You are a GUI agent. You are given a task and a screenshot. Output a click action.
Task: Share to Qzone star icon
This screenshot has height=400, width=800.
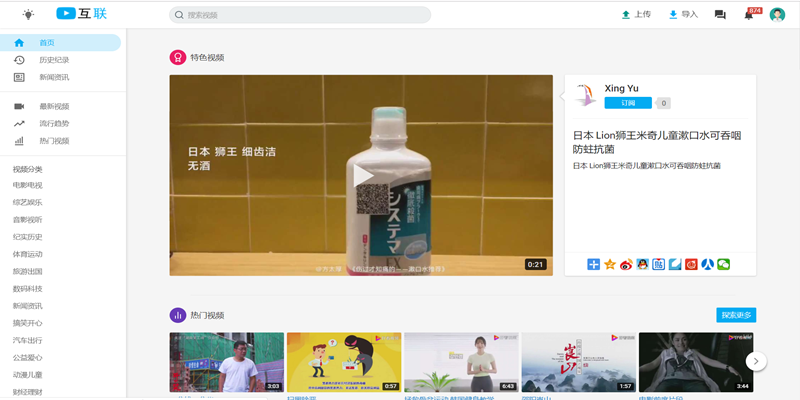[610, 264]
